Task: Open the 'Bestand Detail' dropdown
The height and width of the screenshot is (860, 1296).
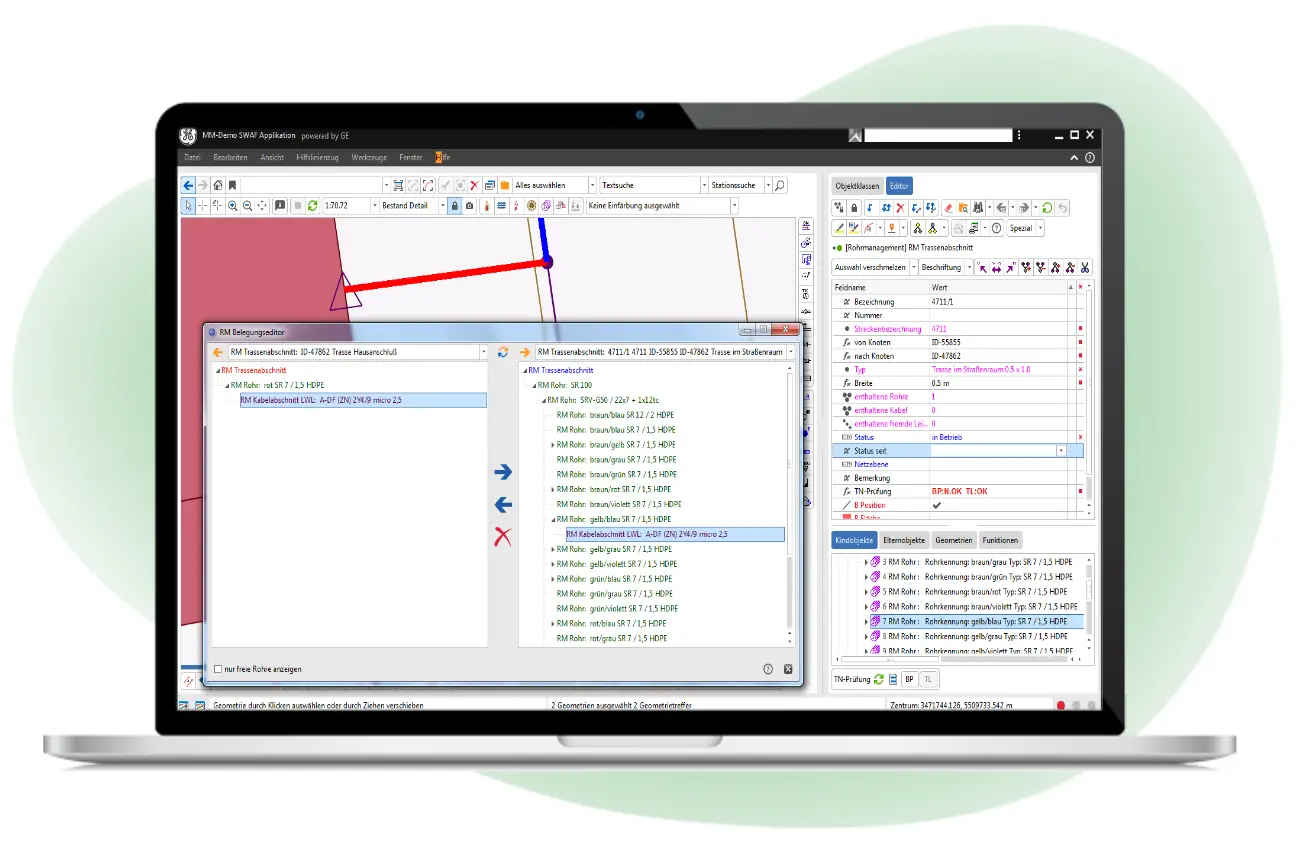Action: [442, 205]
